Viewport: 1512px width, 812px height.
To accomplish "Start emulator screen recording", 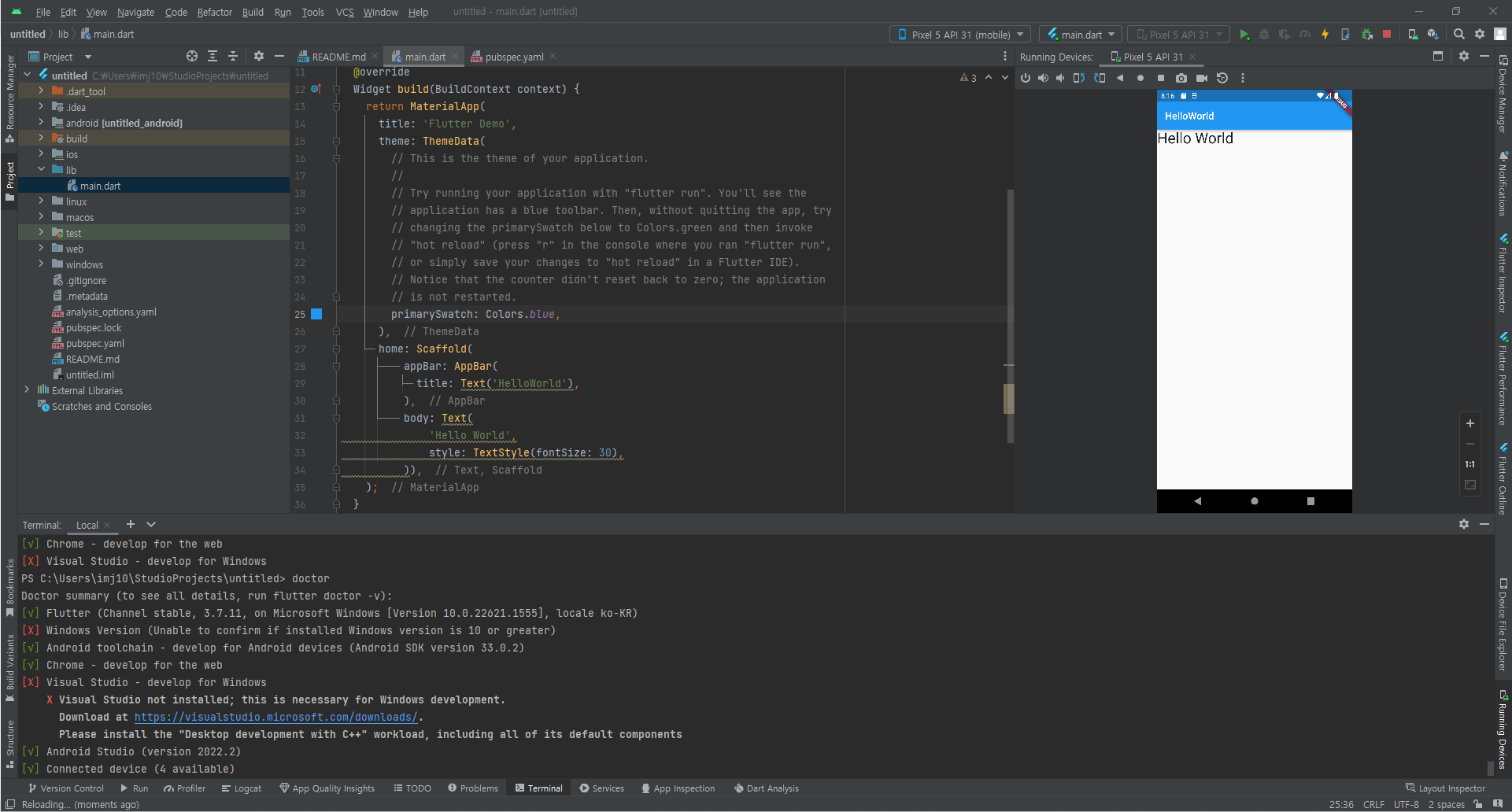I will [1202, 78].
